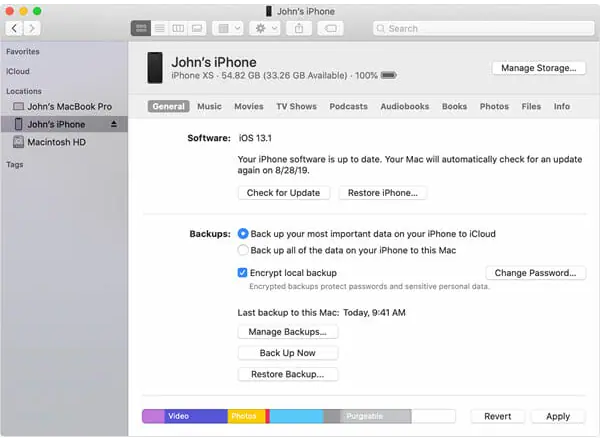The height and width of the screenshot is (444, 612).
Task: Switch to the Music tab
Action: [210, 106]
